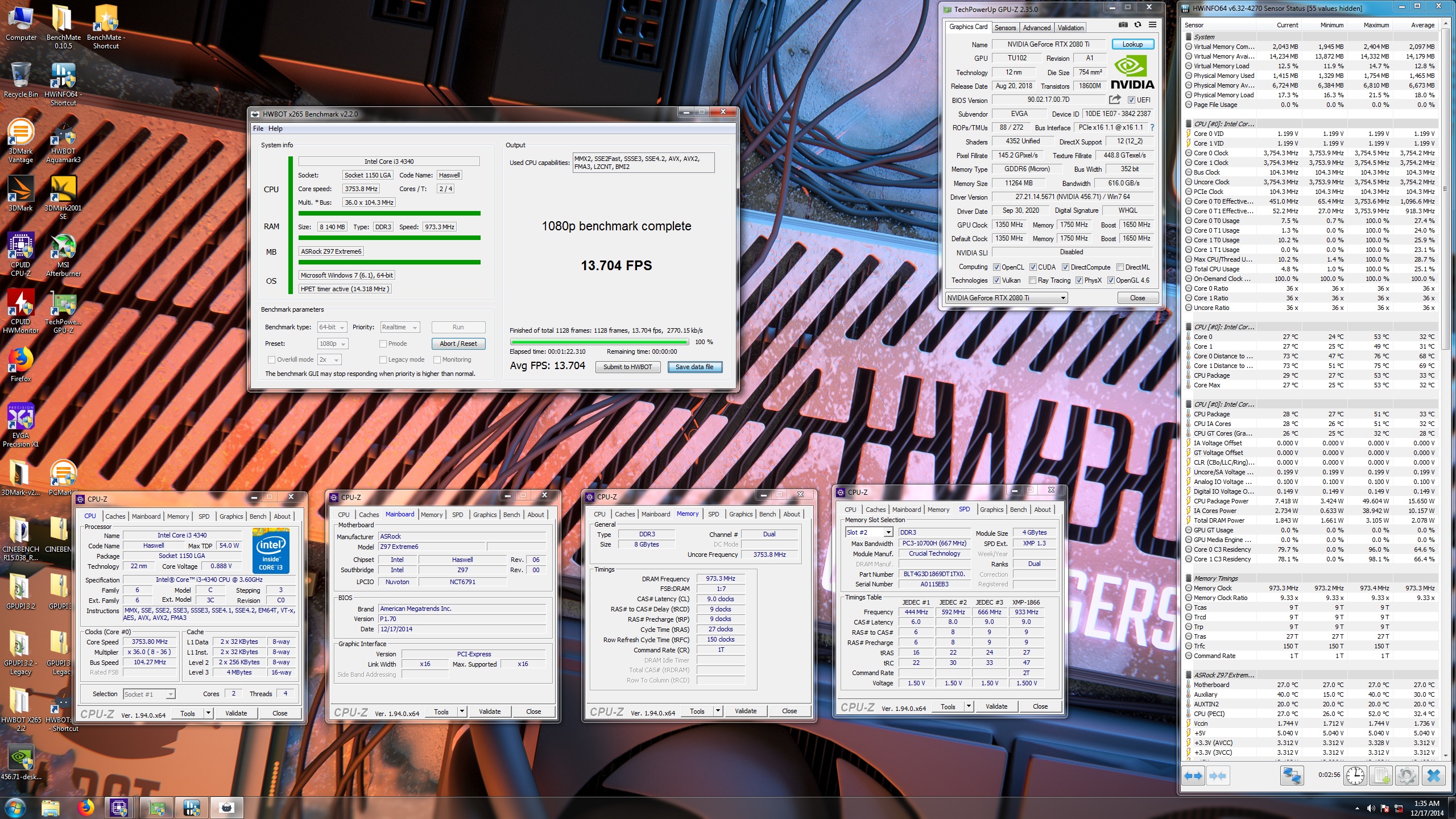Switch to HWiNFO64 on the taskbar
The width and height of the screenshot is (1456, 819).
tap(192, 808)
